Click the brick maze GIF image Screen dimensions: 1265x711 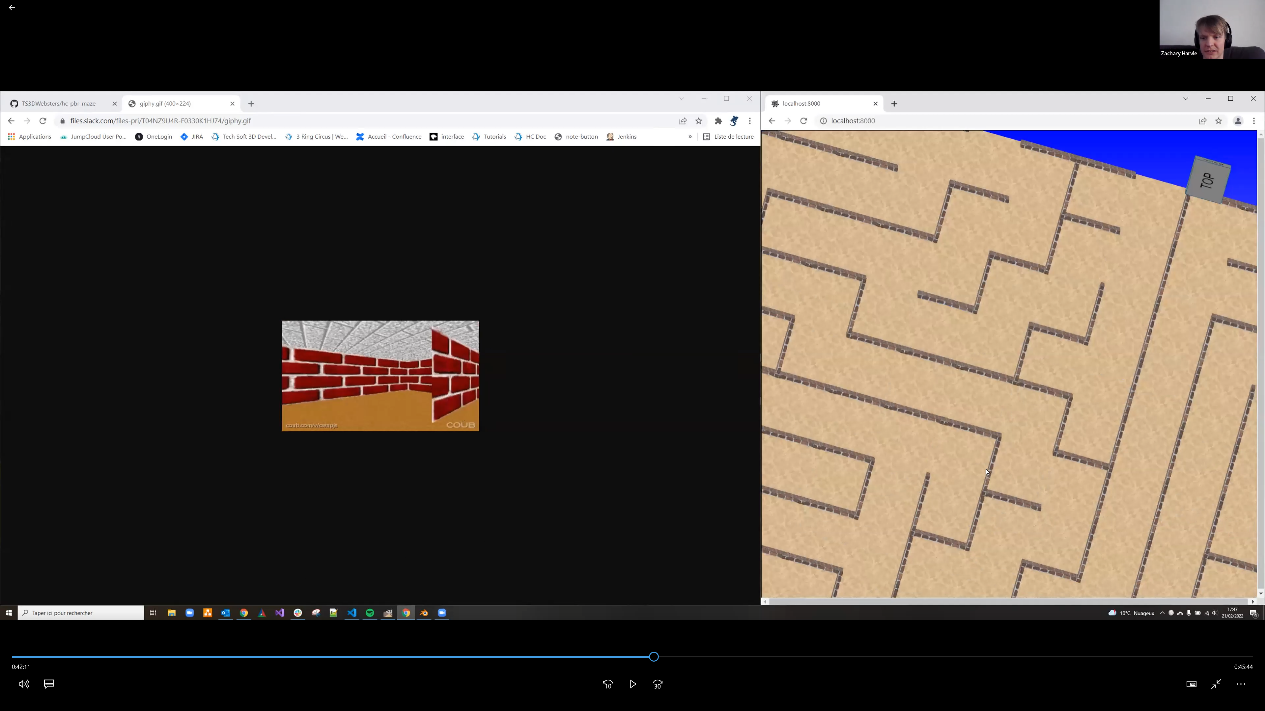click(380, 376)
